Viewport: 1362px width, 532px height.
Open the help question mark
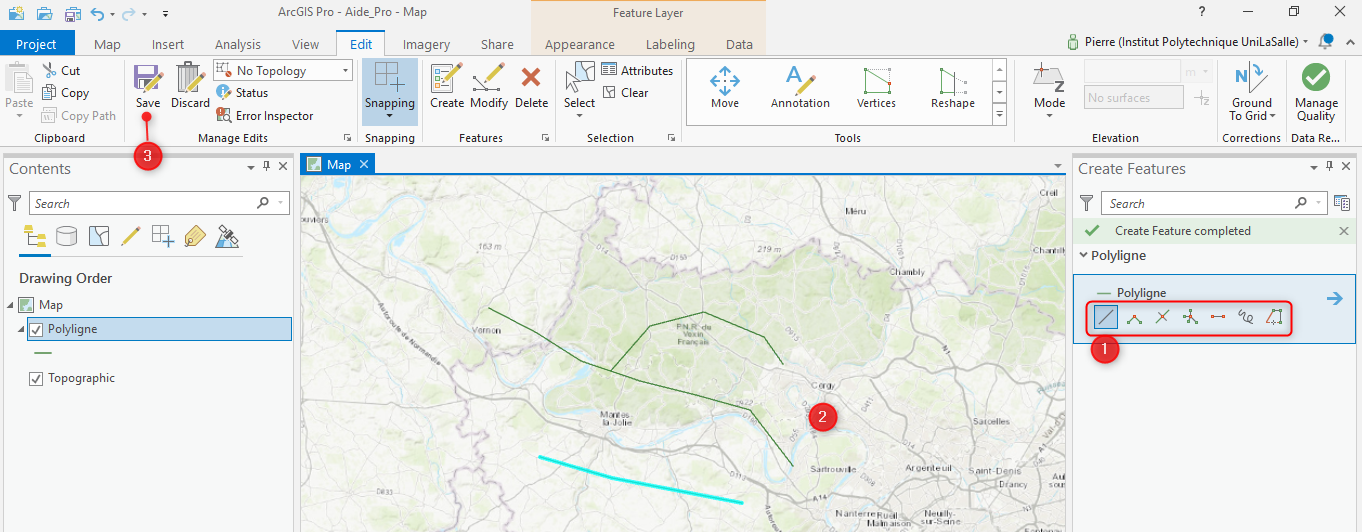[x=1201, y=11]
